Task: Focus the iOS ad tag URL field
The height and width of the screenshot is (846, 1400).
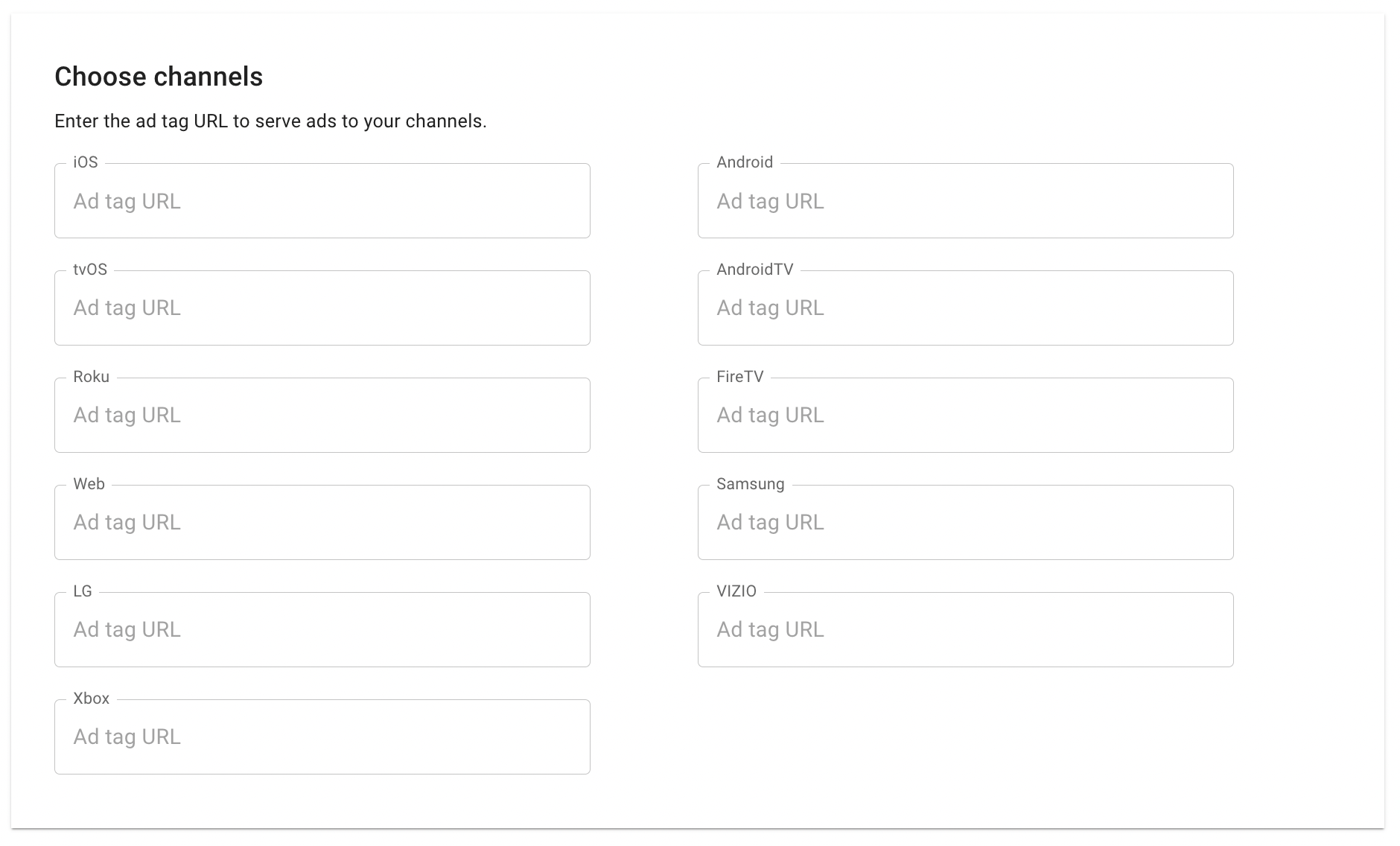Action: 322,201
